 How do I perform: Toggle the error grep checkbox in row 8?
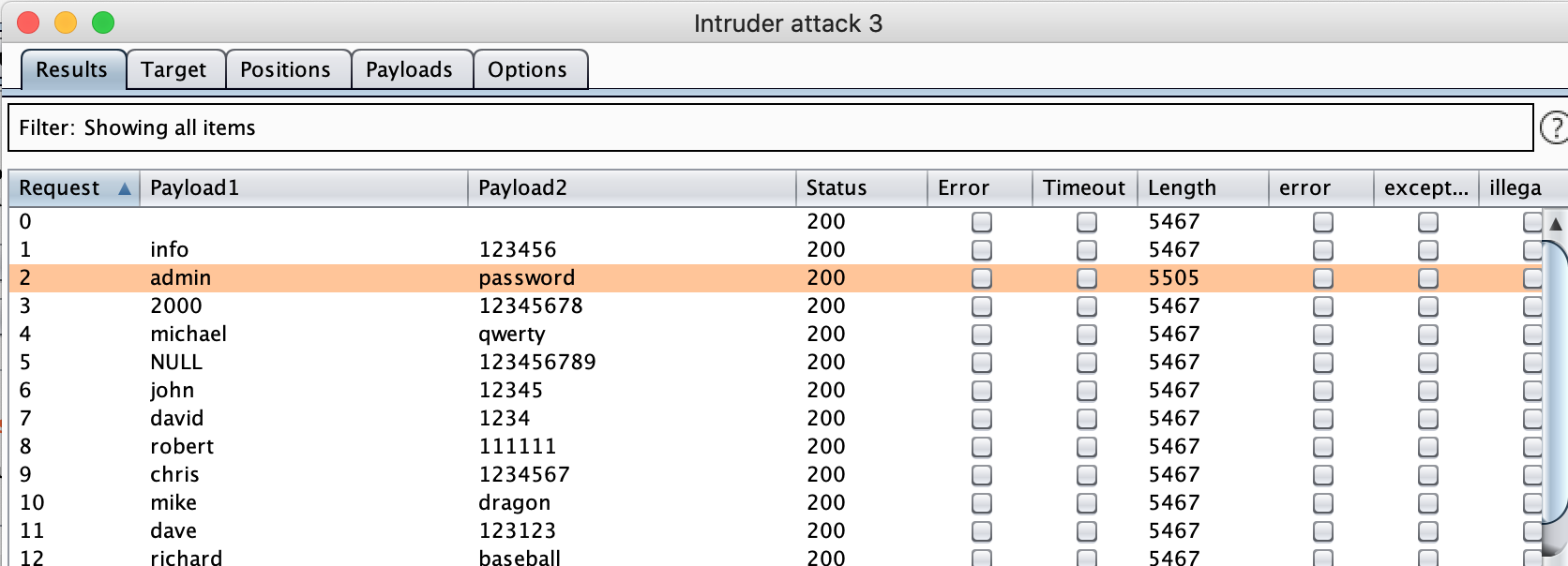pos(1323,447)
